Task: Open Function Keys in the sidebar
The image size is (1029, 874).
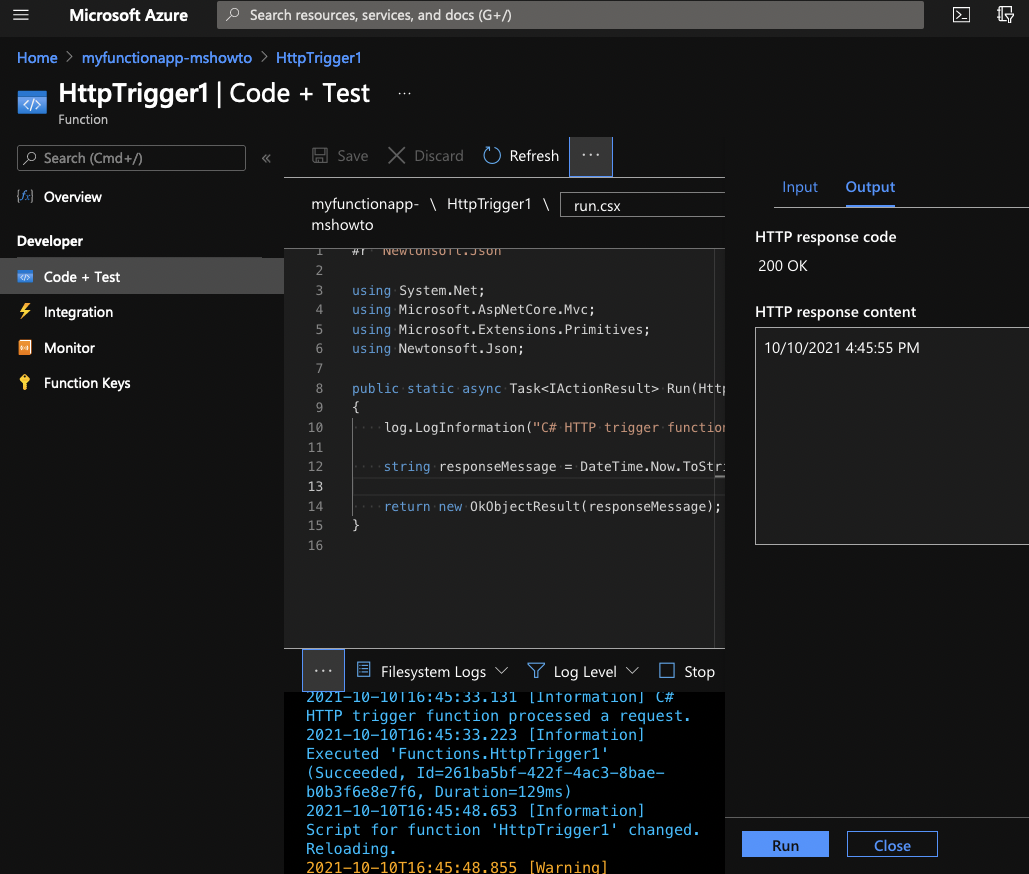Action: click(87, 383)
